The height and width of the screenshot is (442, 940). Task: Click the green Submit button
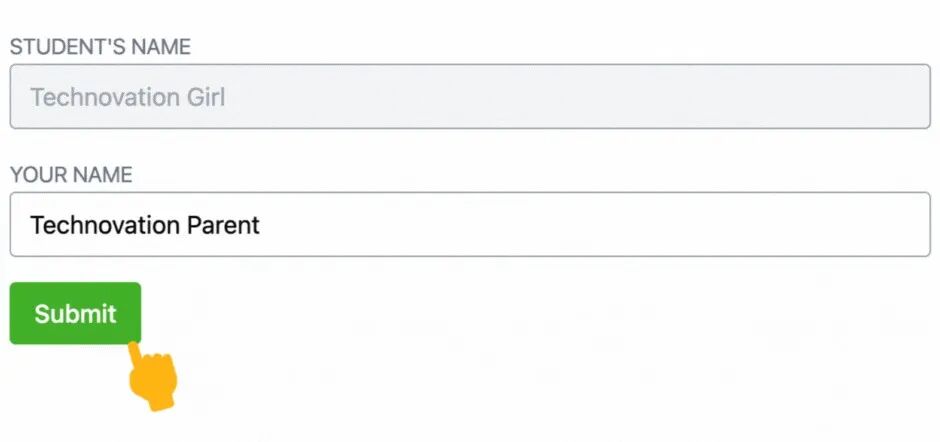(x=75, y=313)
